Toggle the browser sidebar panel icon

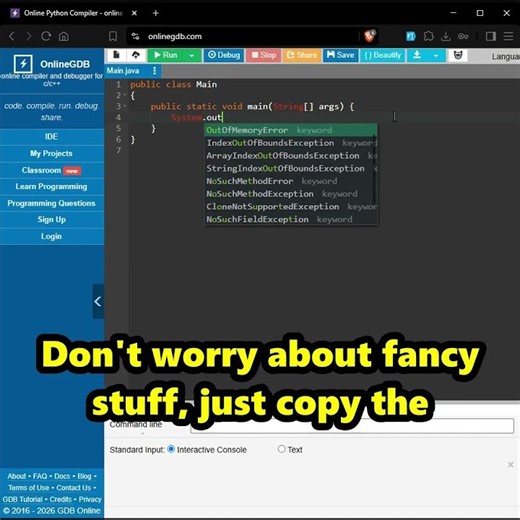(491, 36)
